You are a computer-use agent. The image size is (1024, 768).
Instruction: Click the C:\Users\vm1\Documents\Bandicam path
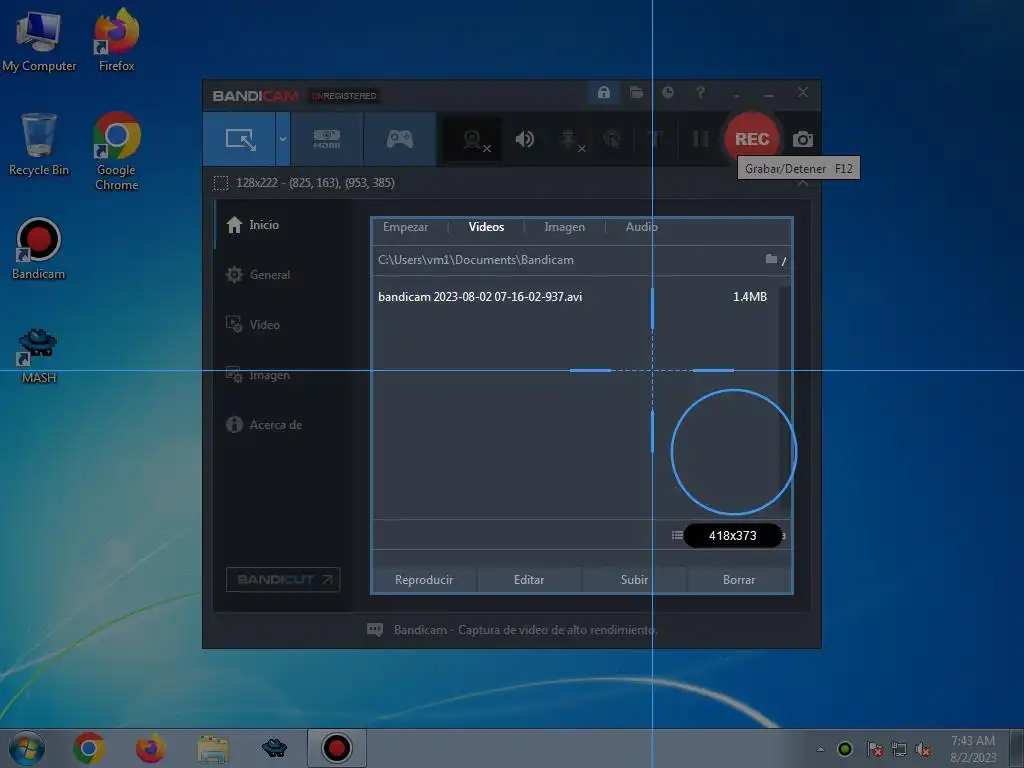click(475, 260)
